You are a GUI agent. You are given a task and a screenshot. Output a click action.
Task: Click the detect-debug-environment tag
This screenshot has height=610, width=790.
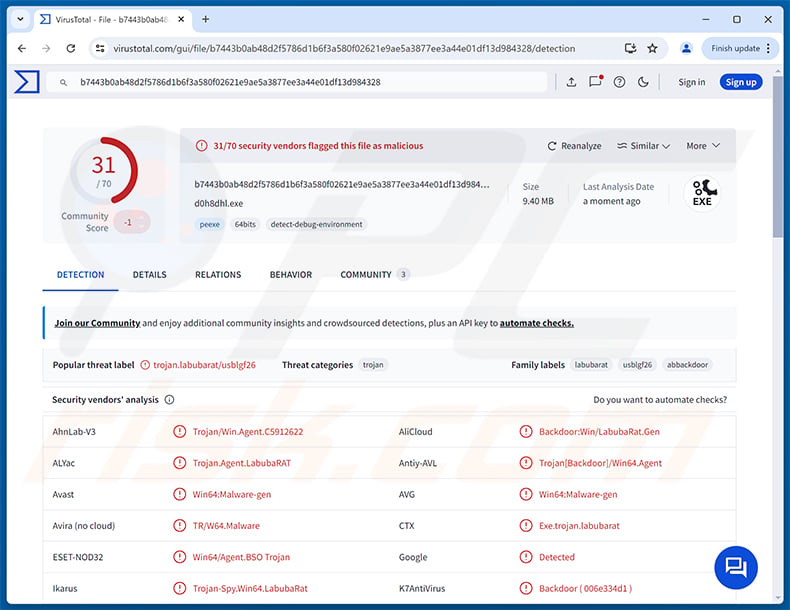click(x=316, y=224)
